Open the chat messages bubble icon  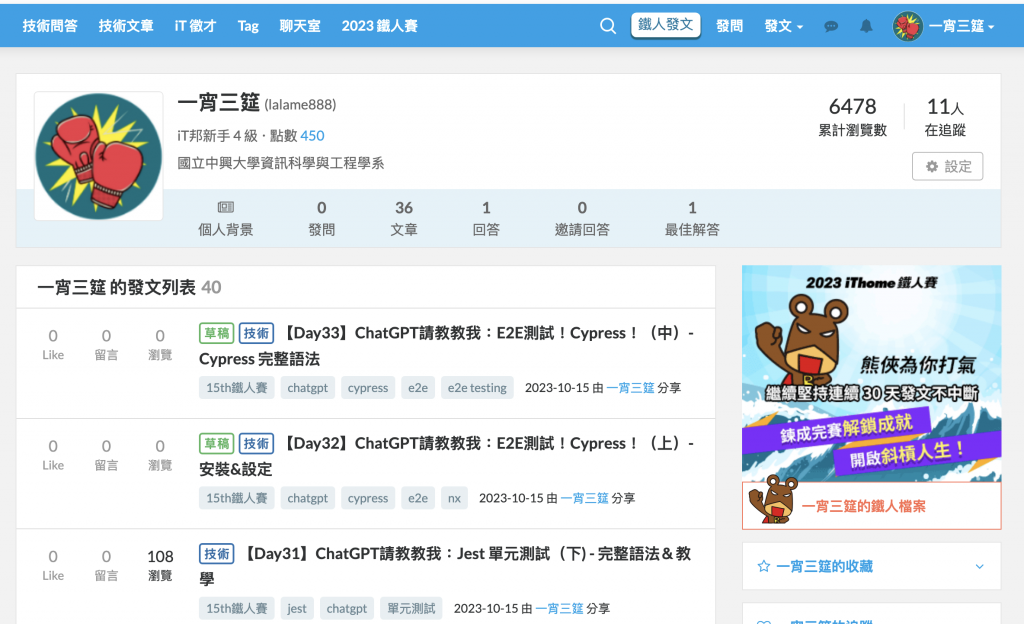point(831,26)
